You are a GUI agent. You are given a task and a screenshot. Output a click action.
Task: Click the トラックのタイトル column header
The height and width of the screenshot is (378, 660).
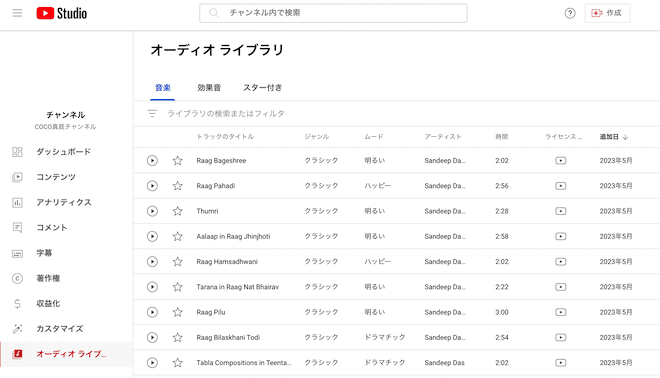coord(225,137)
